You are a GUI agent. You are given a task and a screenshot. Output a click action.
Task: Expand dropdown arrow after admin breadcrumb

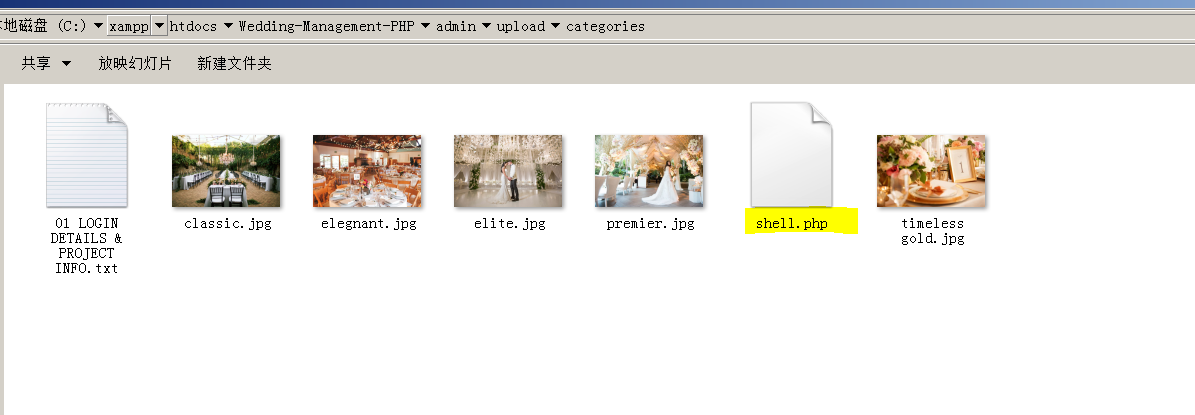[x=486, y=26]
